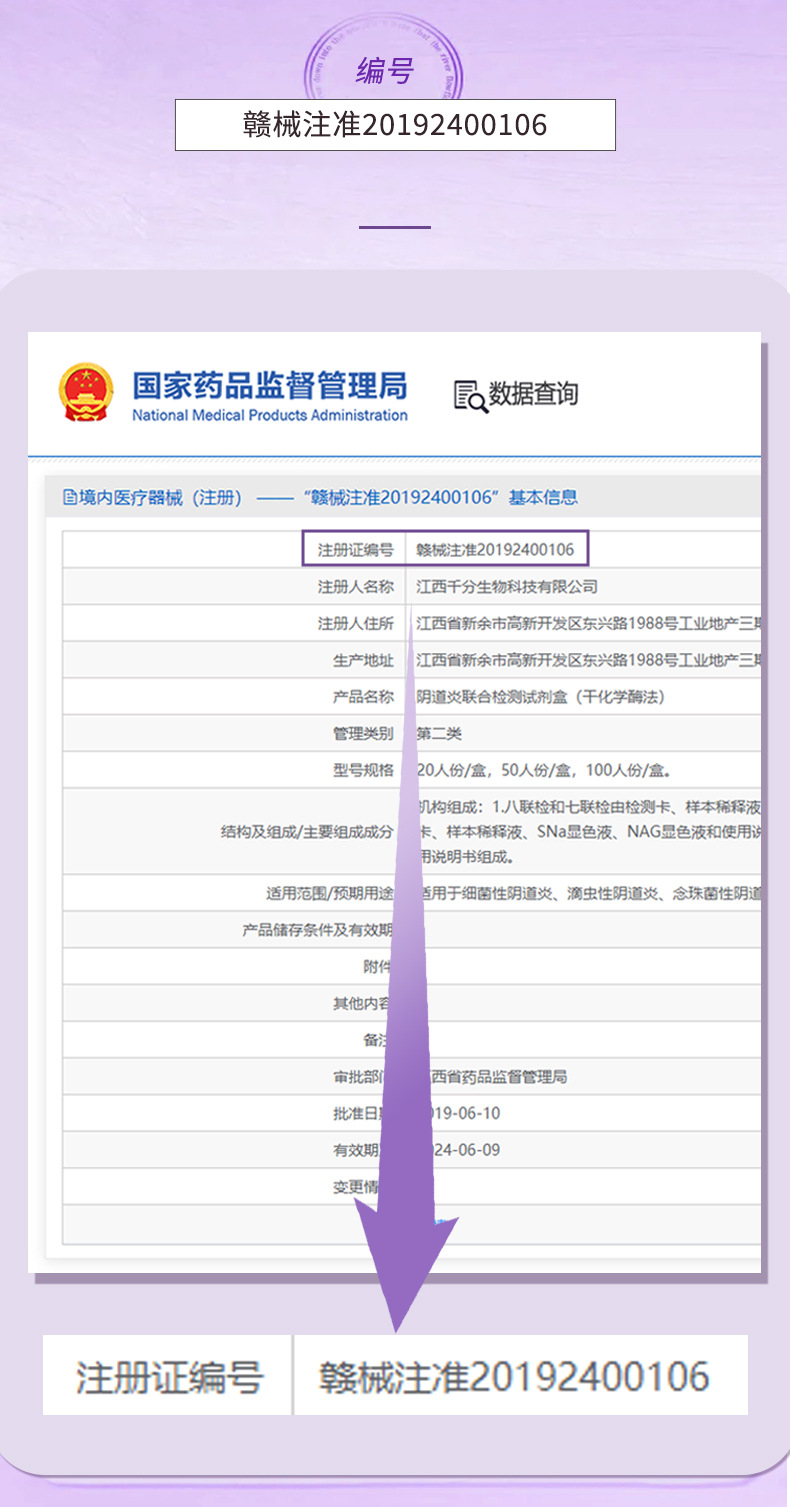Click the 第二类 value
790x1507 pixels.
439,734
